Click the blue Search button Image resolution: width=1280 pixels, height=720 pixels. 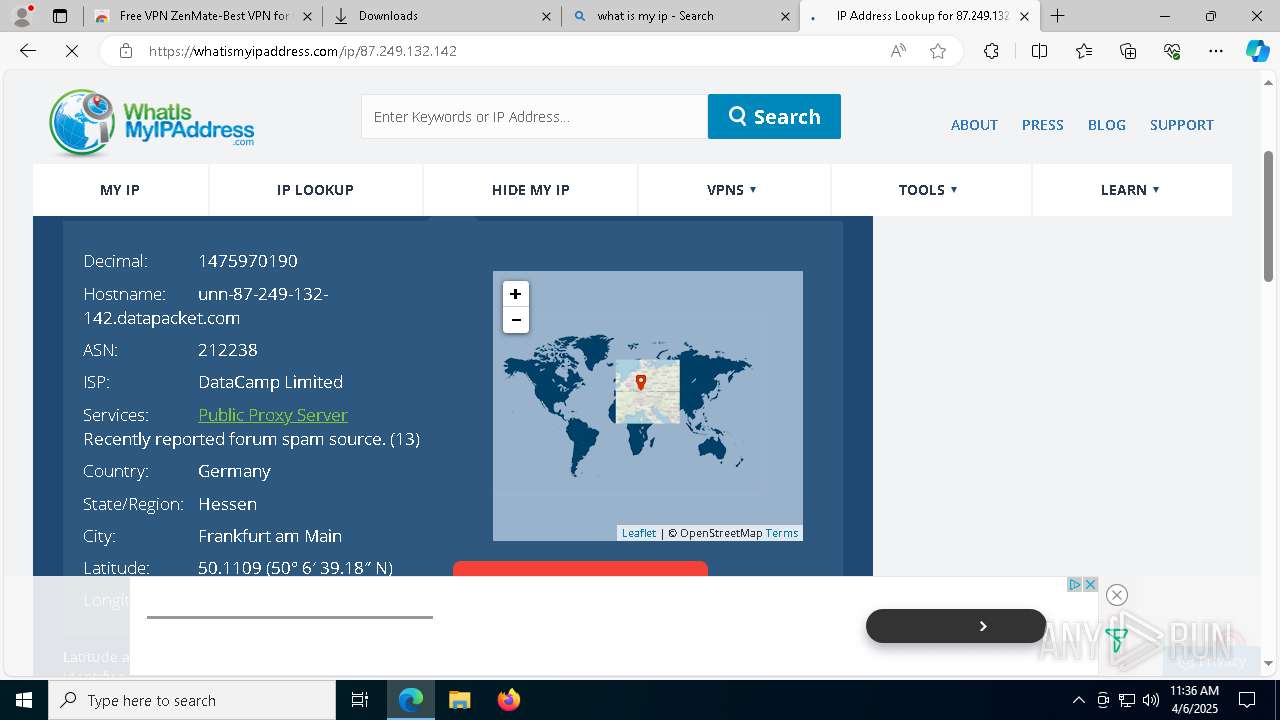[x=774, y=116]
